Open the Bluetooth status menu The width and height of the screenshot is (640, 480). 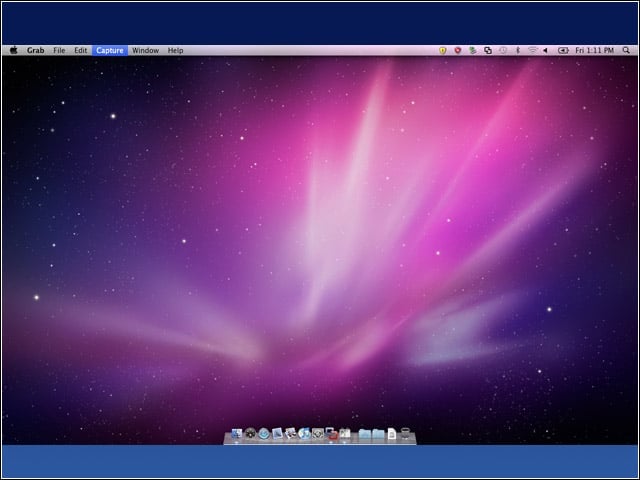[518, 50]
